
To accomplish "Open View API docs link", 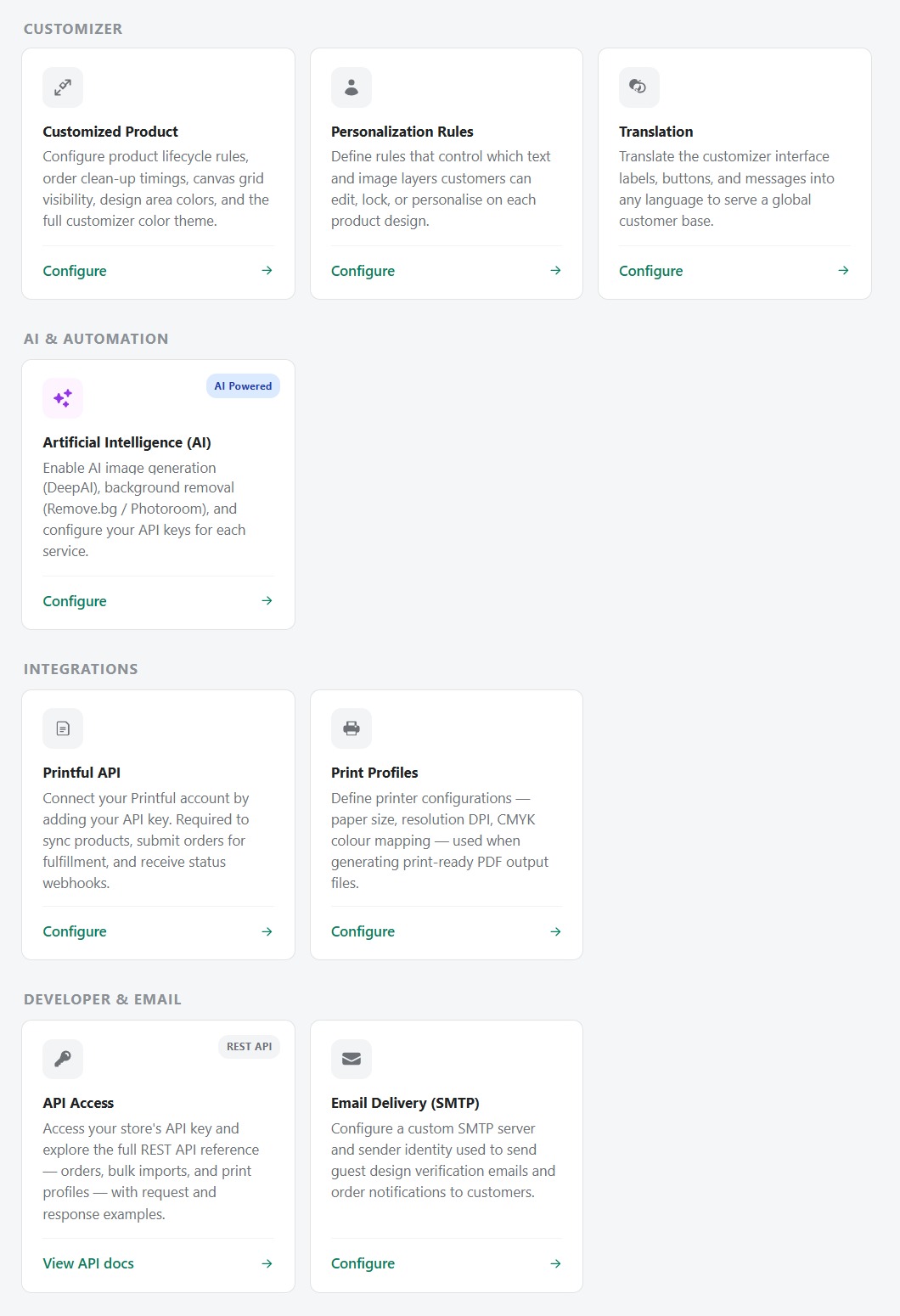I will pyautogui.click(x=88, y=1263).
